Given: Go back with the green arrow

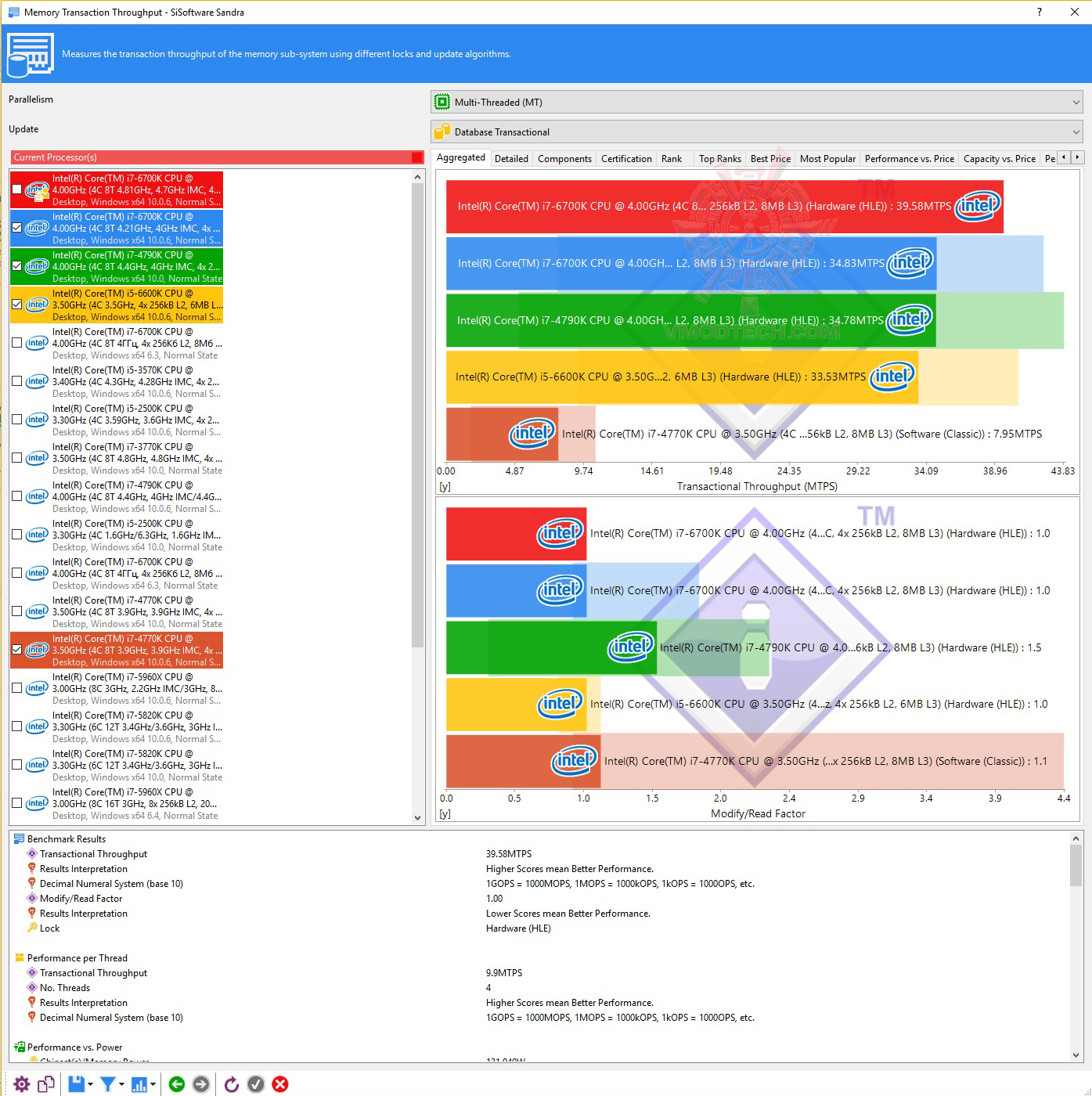Looking at the screenshot, I should [177, 1083].
